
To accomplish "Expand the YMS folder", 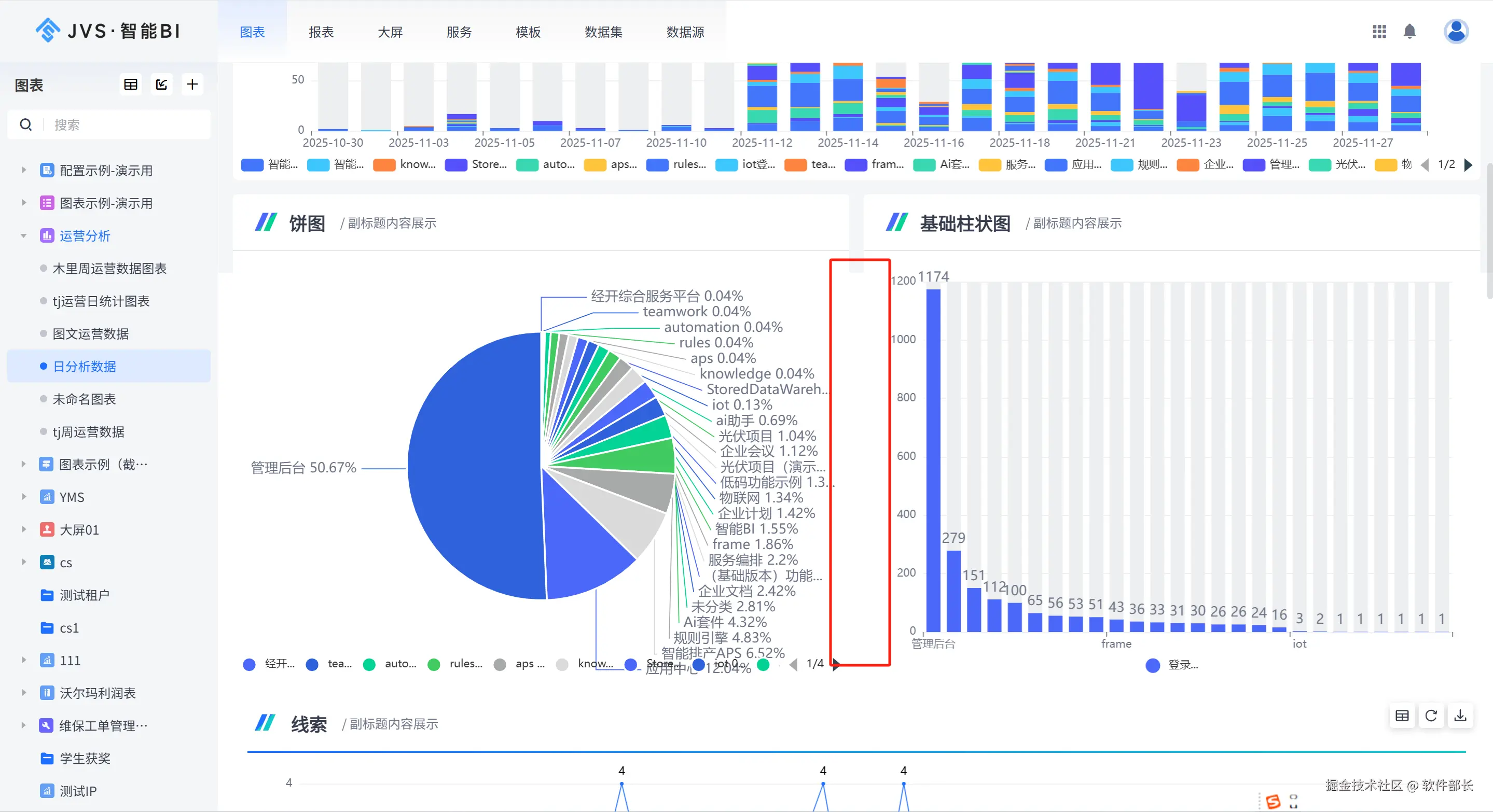I will point(24,497).
